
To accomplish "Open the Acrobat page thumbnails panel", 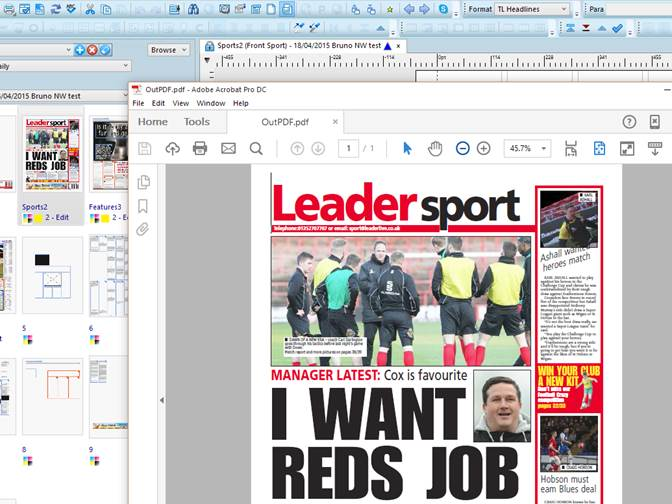I will pyautogui.click(x=144, y=182).
